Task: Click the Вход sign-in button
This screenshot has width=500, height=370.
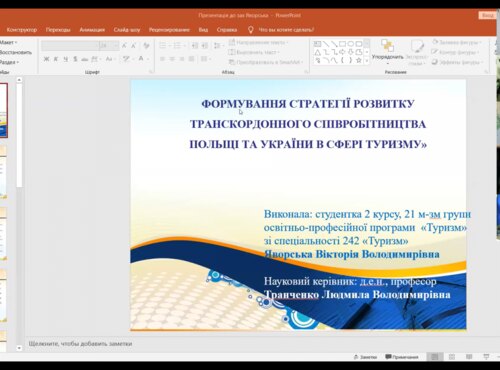Action: (487, 15)
